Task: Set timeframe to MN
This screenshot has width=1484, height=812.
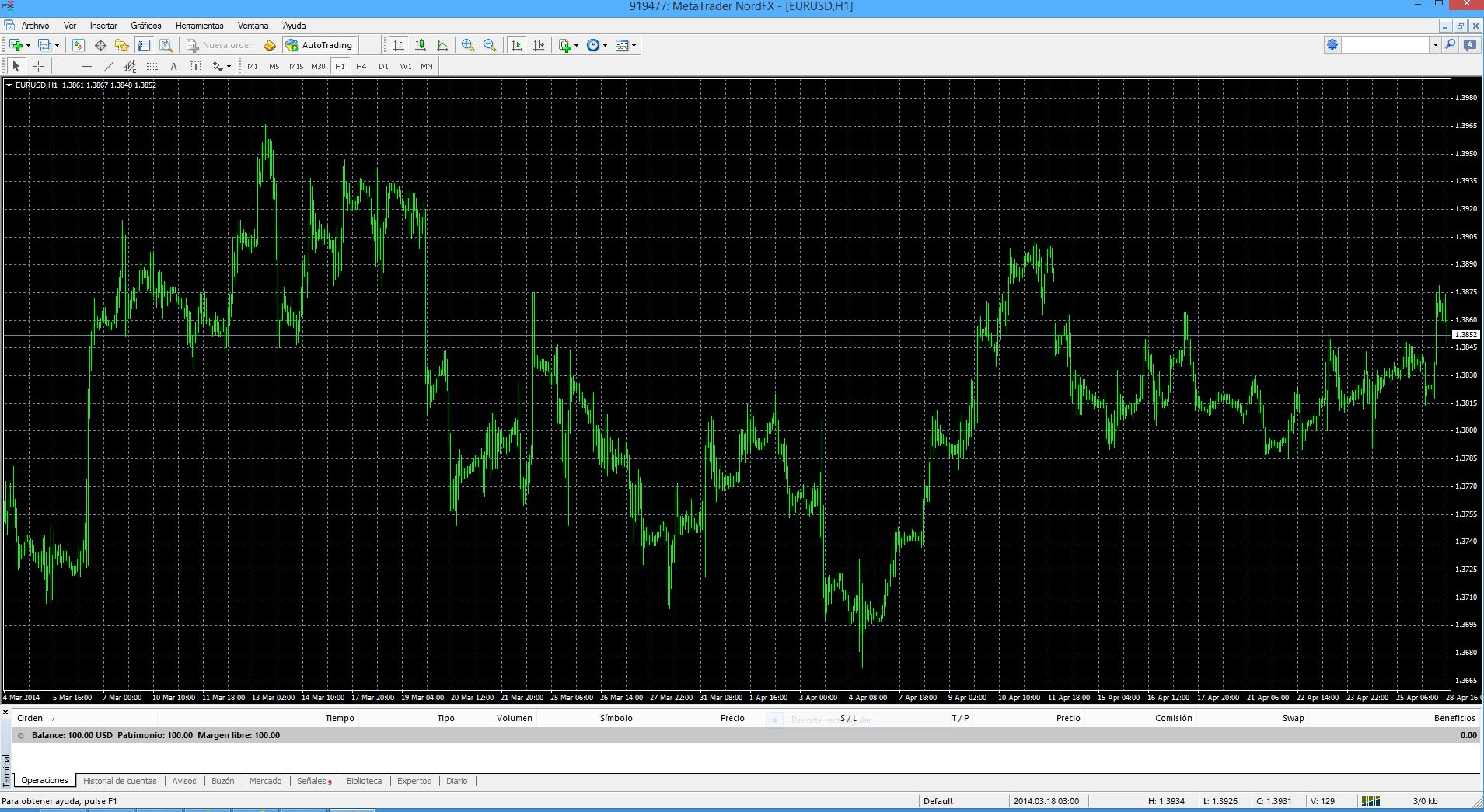Action: [x=427, y=67]
